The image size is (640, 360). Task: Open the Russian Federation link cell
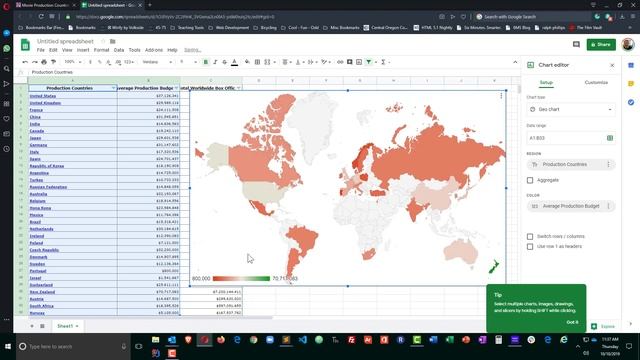coord(48,187)
